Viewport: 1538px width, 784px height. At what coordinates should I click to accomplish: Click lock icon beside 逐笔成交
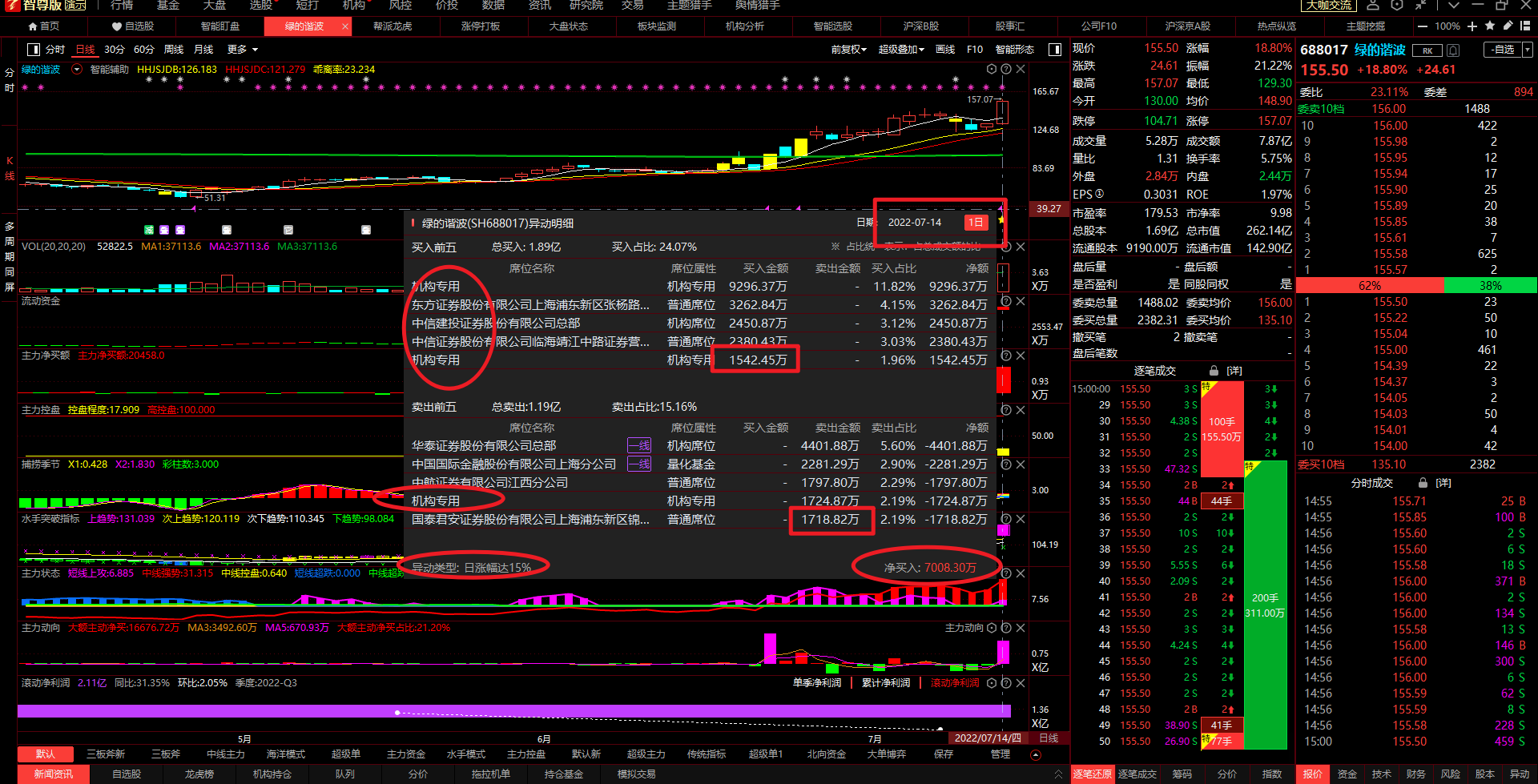click(x=1214, y=371)
